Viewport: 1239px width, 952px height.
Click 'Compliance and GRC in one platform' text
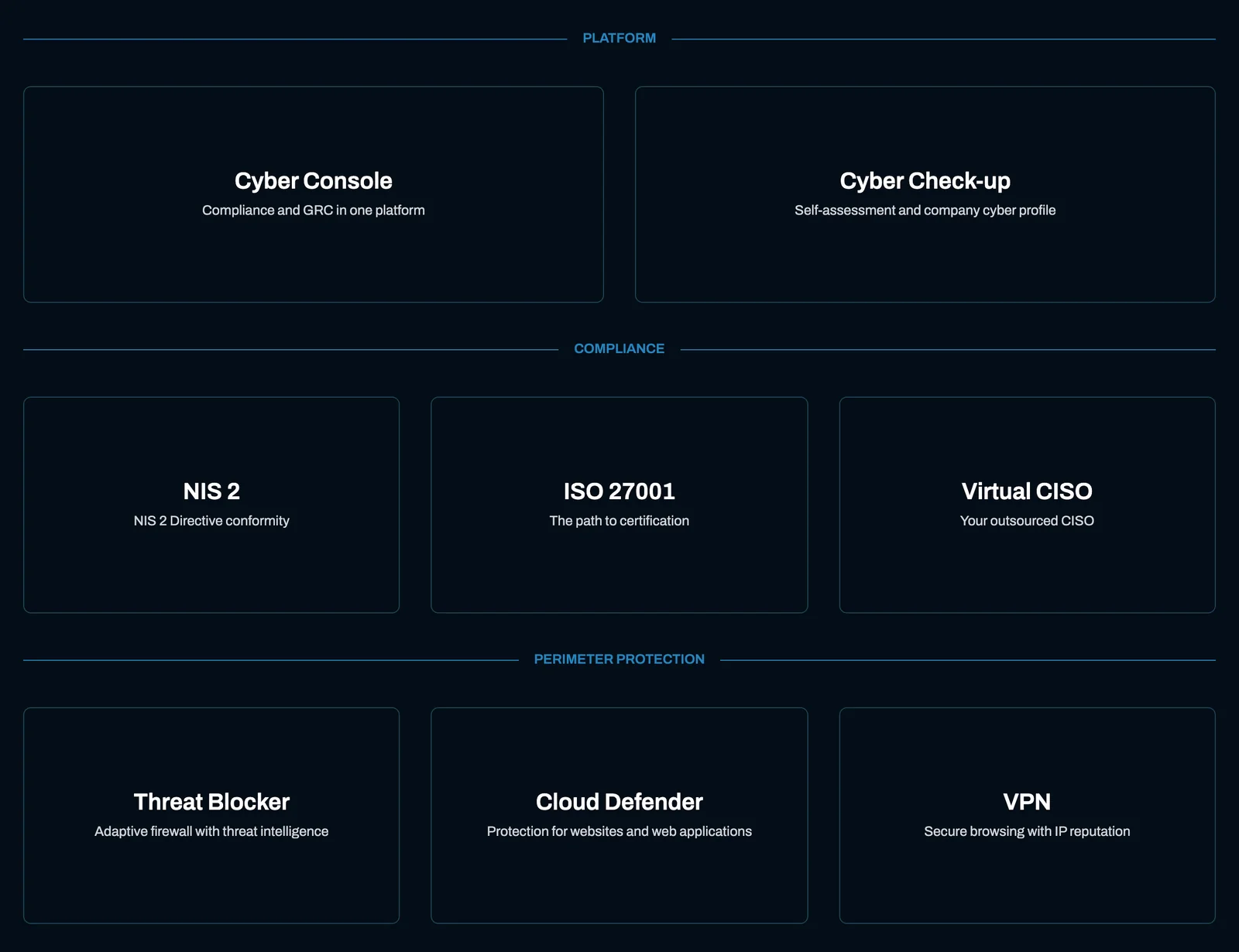[x=314, y=210]
